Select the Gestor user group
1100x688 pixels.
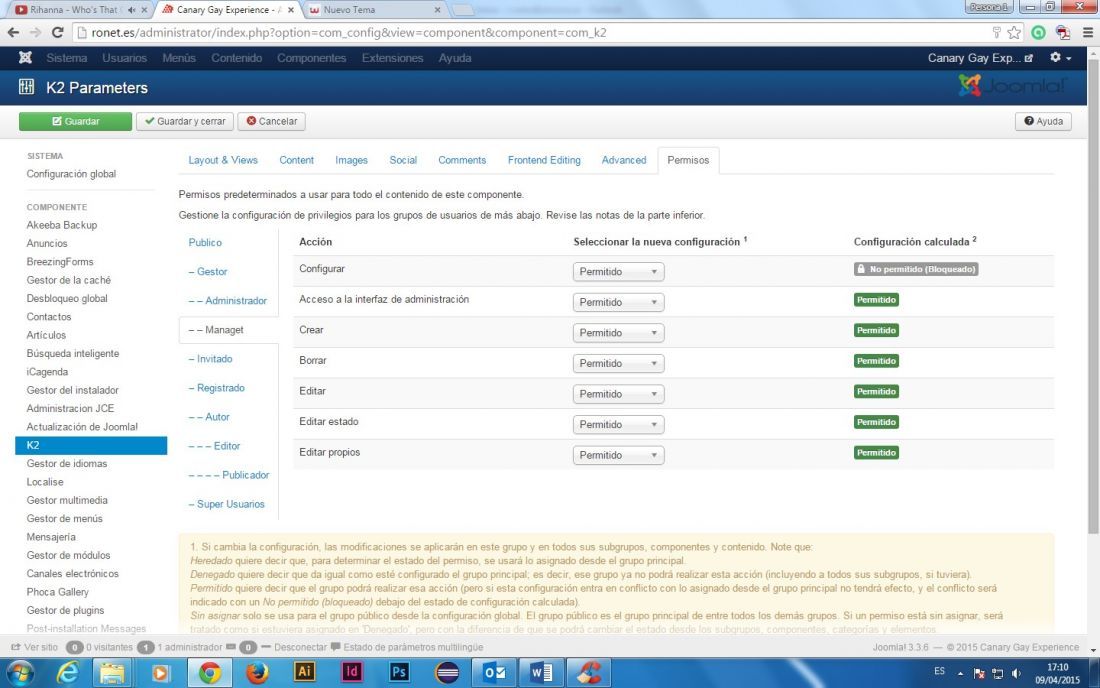tap(208, 271)
